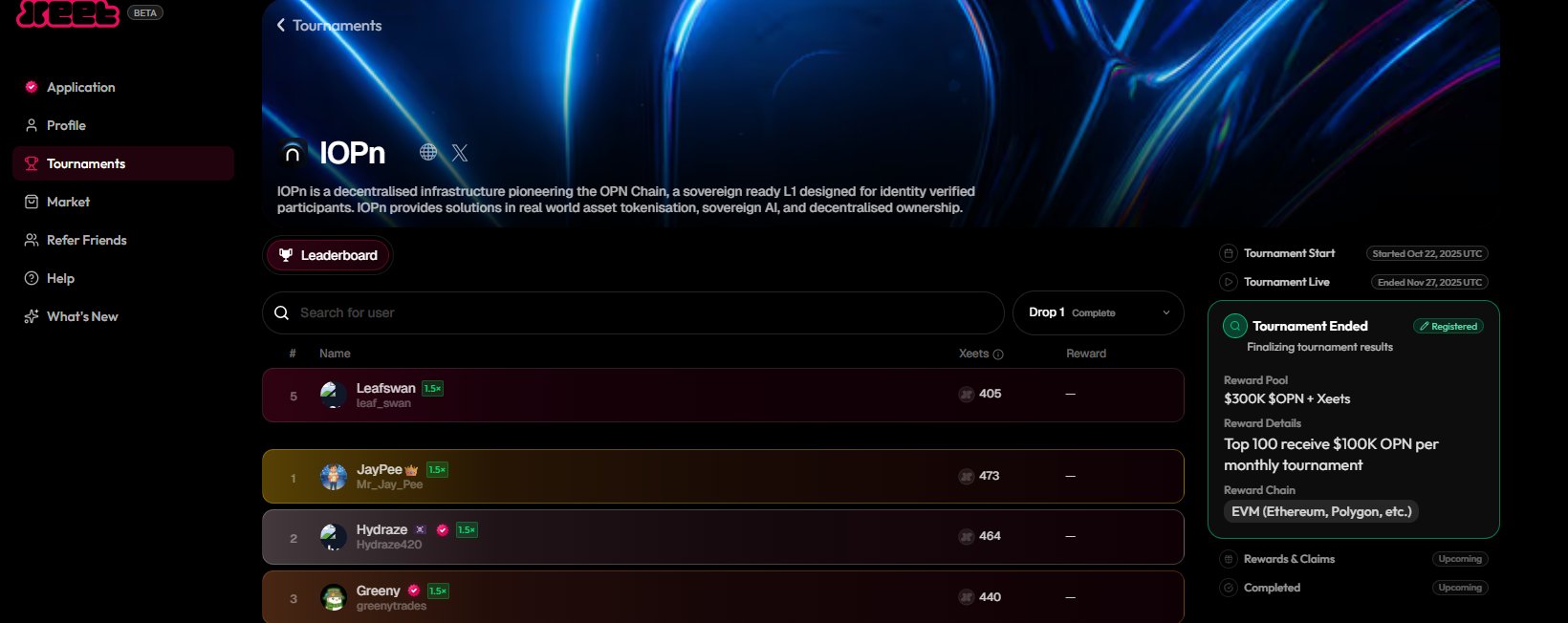Click the leaf_swan handle
Image resolution: width=1568 pixels, height=623 pixels.
coord(383,403)
